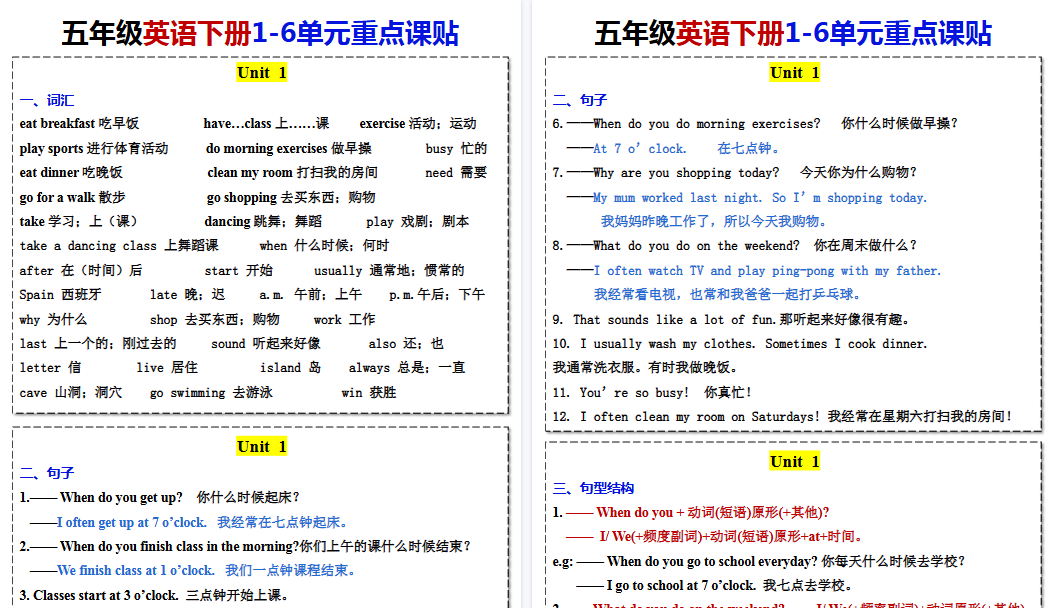
Task: Click 'clean my room 打扫我的房间'
Action: point(292,173)
